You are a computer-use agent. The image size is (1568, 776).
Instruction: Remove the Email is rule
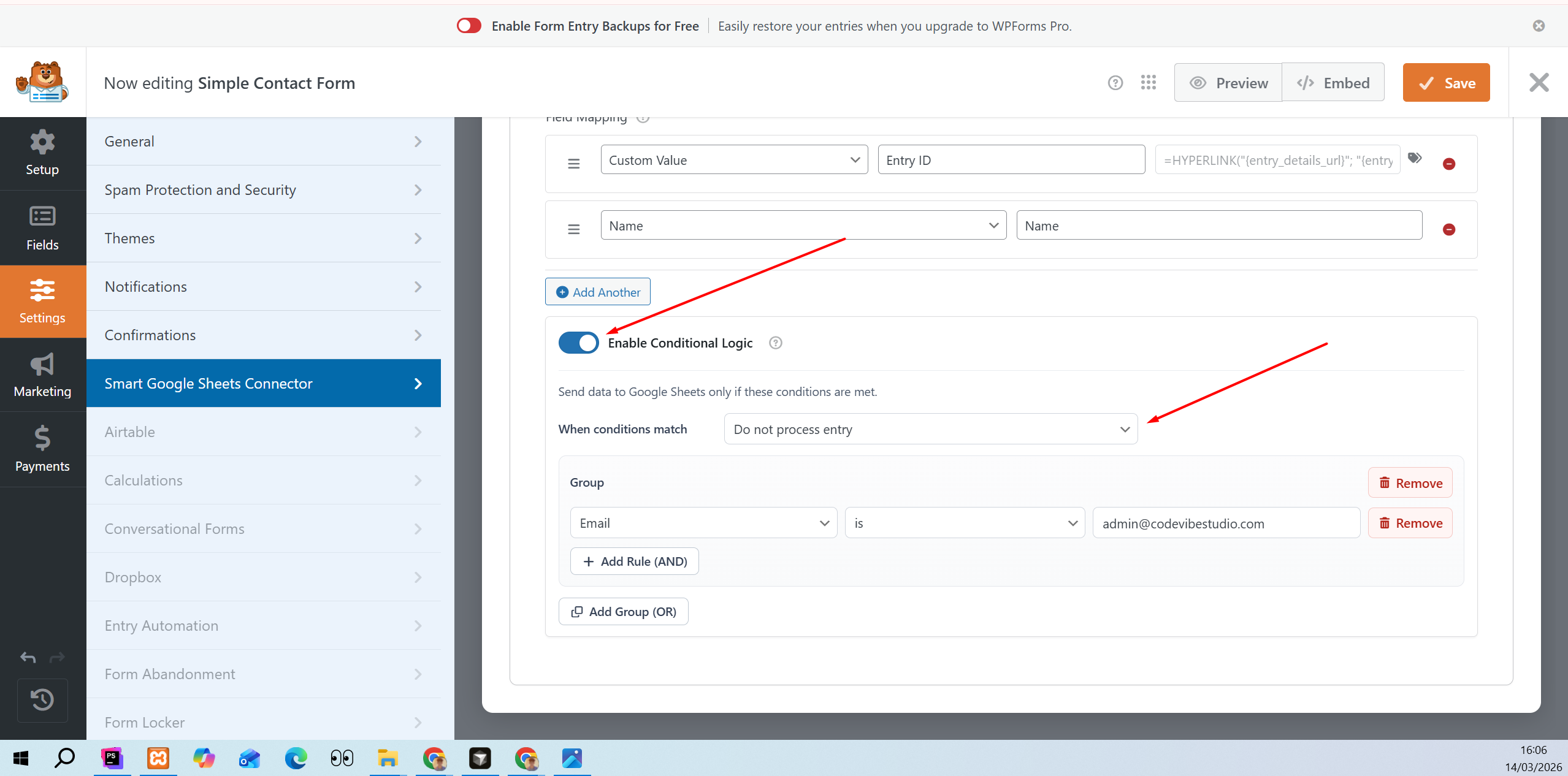pyautogui.click(x=1410, y=523)
